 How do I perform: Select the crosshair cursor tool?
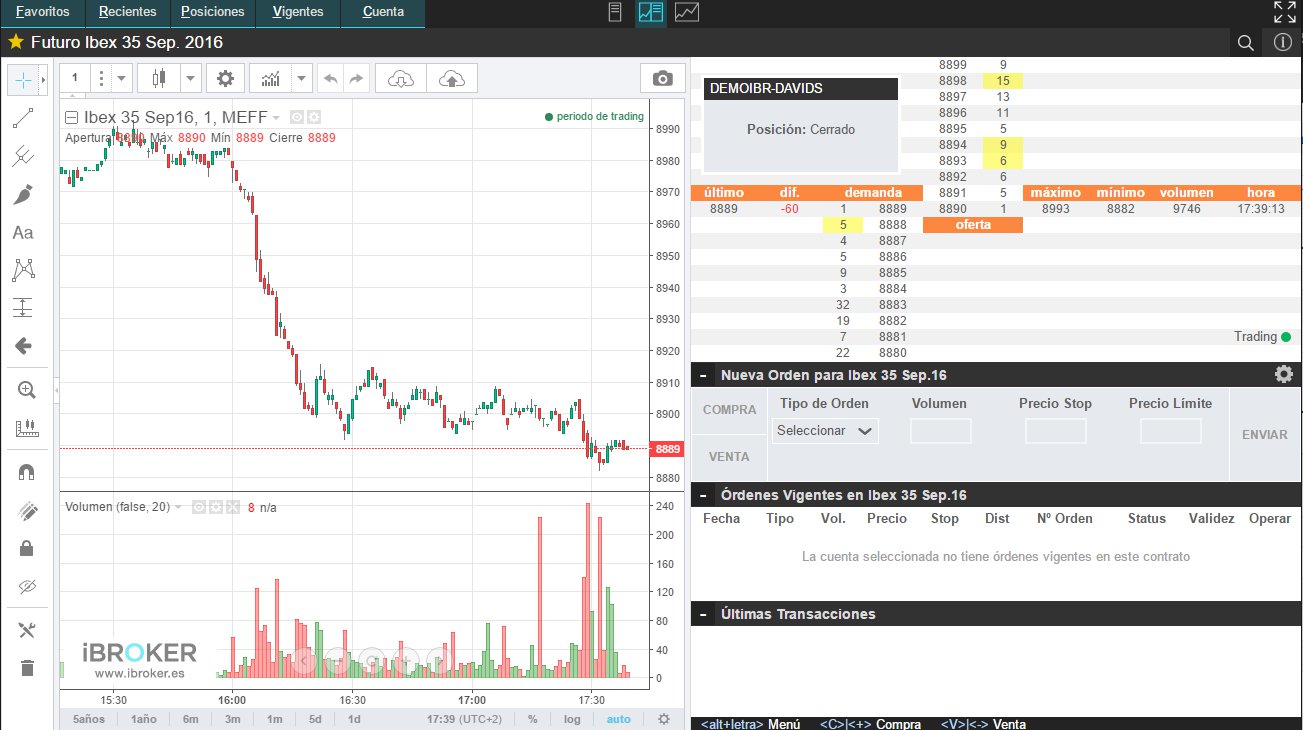click(23, 79)
